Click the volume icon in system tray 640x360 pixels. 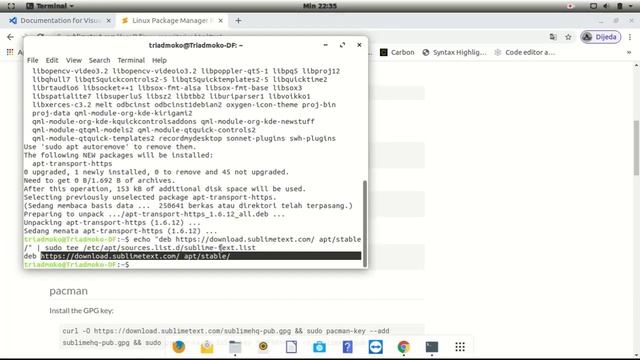point(606,6)
